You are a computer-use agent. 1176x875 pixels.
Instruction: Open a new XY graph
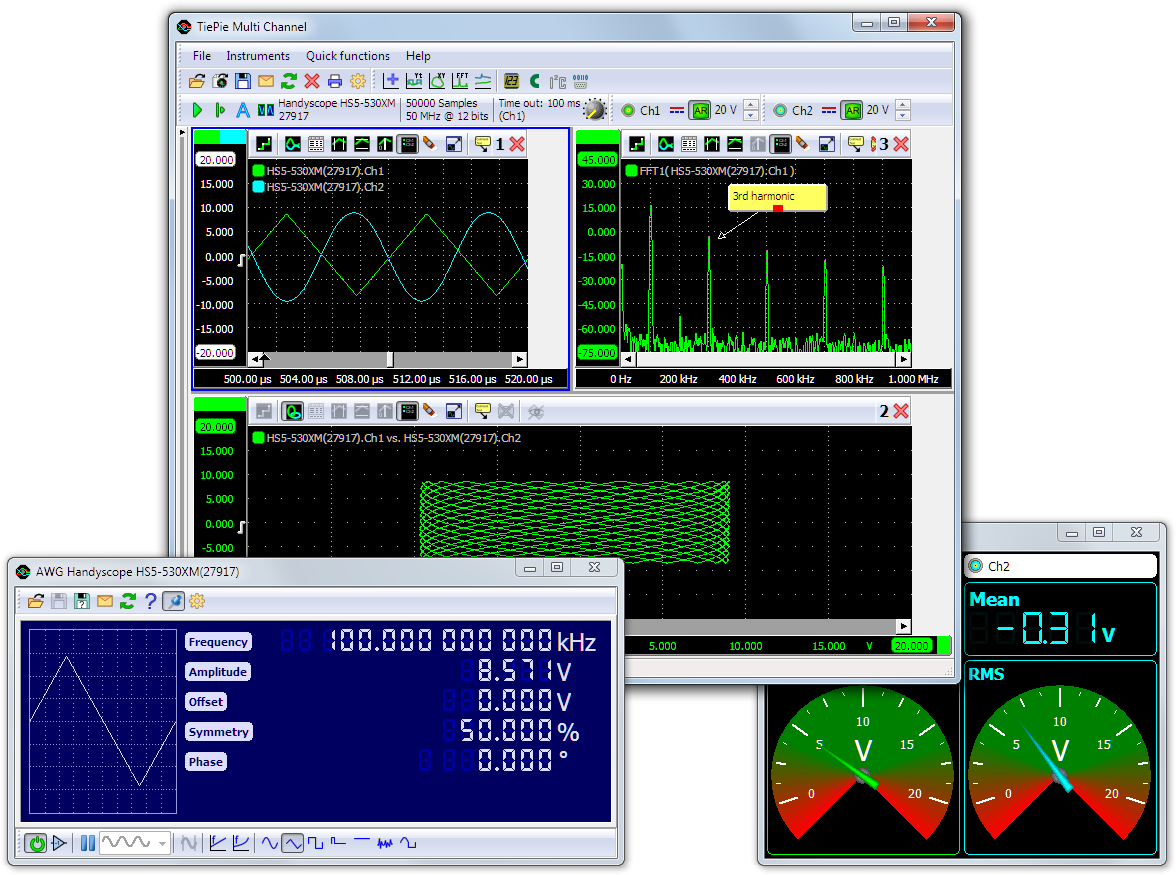(x=436, y=81)
